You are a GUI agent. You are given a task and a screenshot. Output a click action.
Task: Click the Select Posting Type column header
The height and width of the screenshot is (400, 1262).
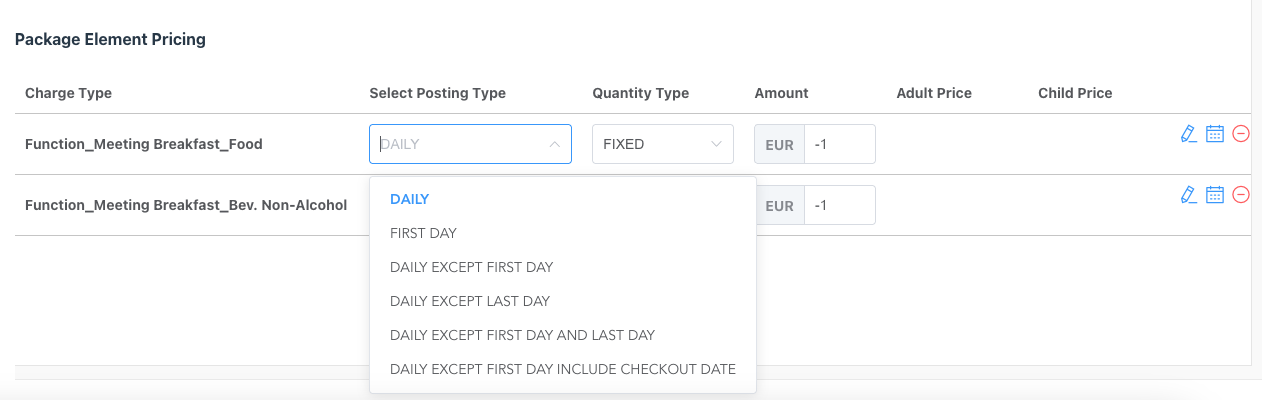(437, 93)
